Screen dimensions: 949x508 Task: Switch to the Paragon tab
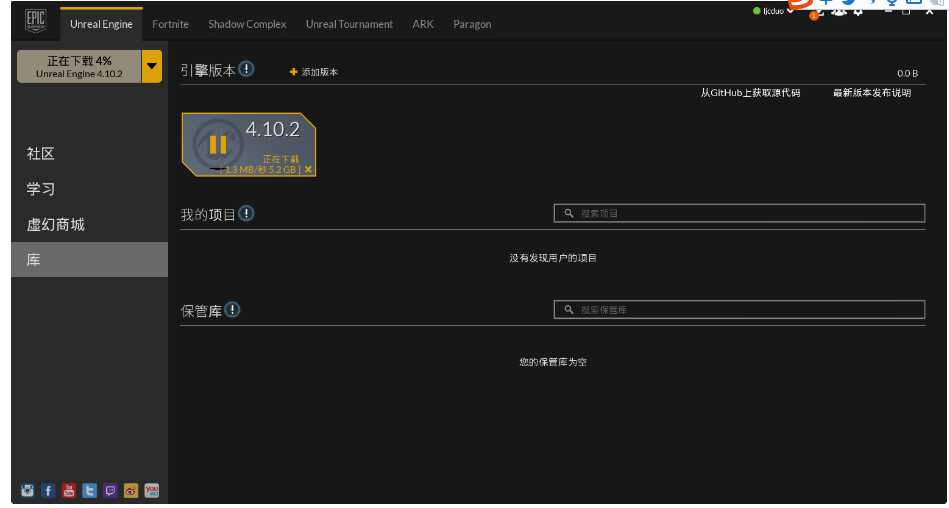(x=472, y=24)
